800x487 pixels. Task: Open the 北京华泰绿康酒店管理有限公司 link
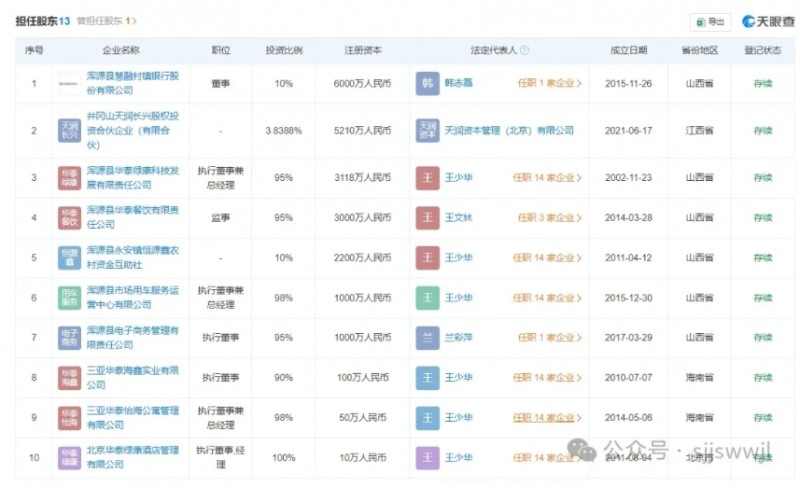[133, 457]
